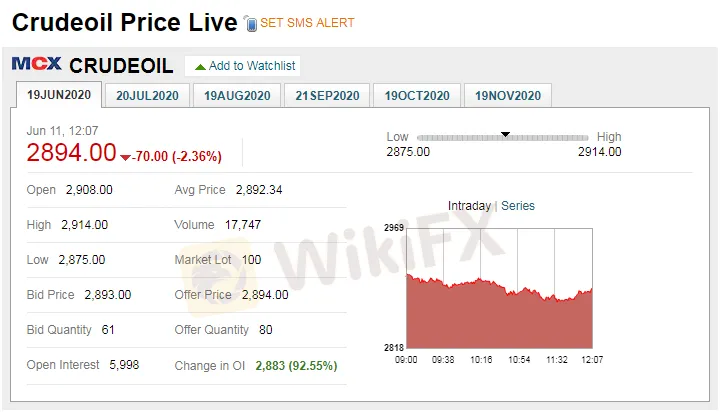Switch the chart to Series view
Screen dimensions: 720x412
[x=518, y=206]
